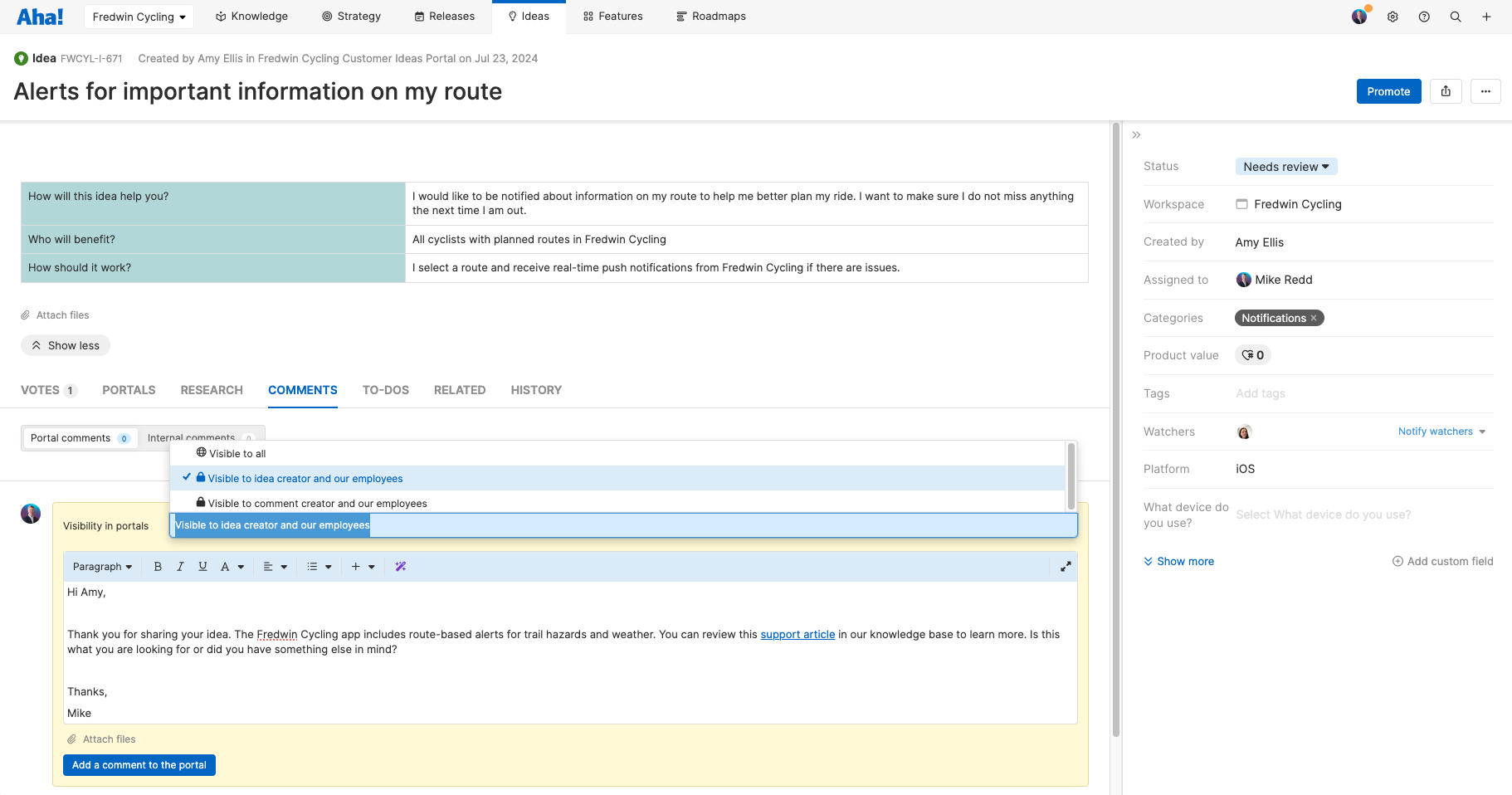The height and width of the screenshot is (795, 1512).
Task: Attach files to the comment
Action: (101, 739)
